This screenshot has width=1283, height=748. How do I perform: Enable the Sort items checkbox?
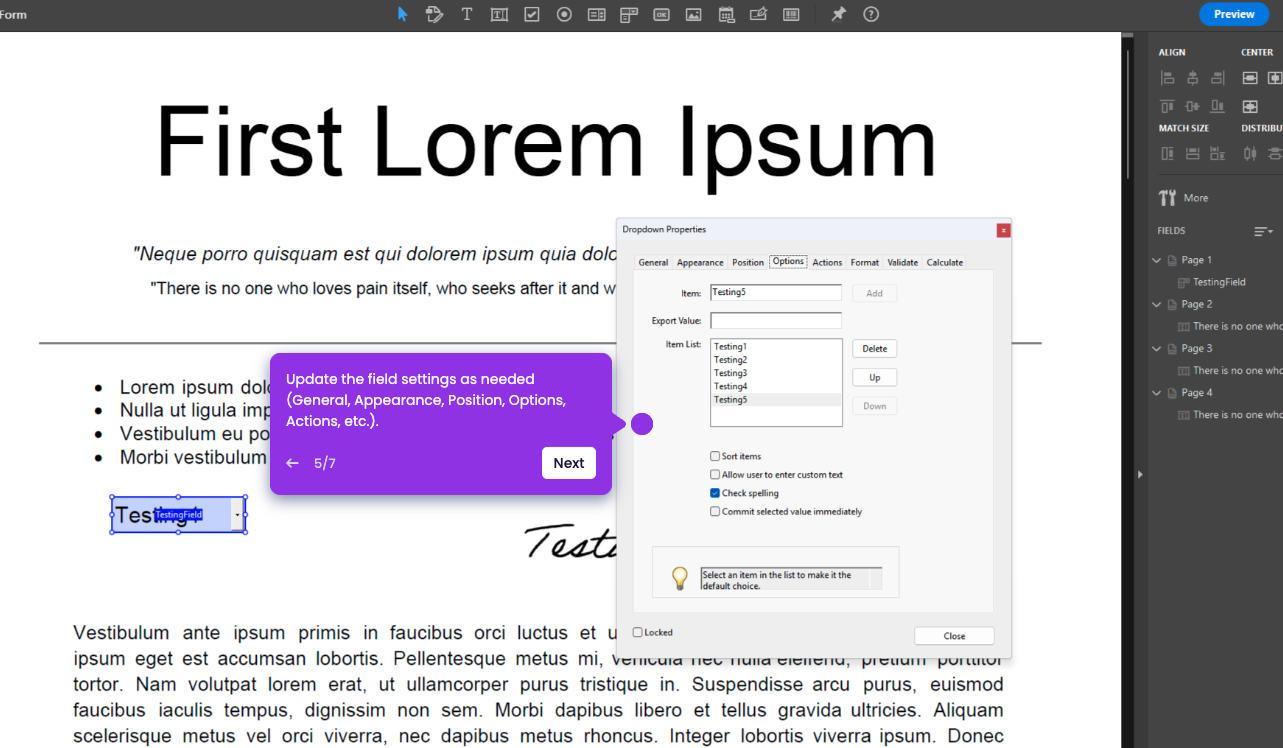tap(715, 456)
